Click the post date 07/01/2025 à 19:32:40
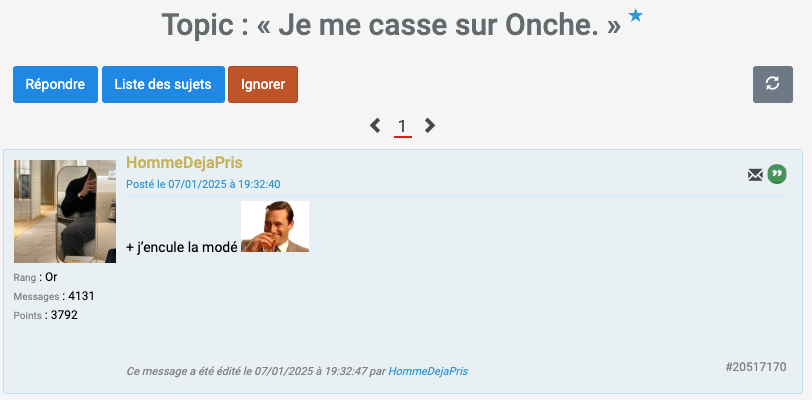 [x=203, y=184]
